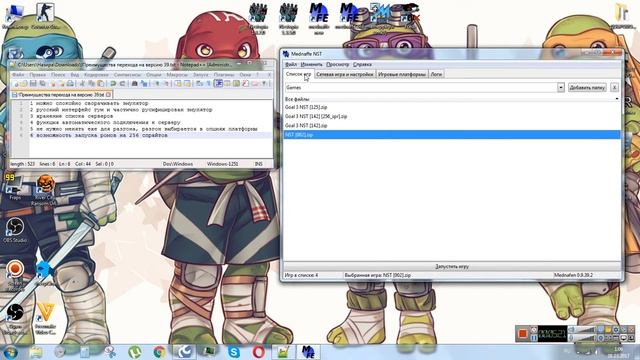Open Windows Start menu

pos(10,352)
